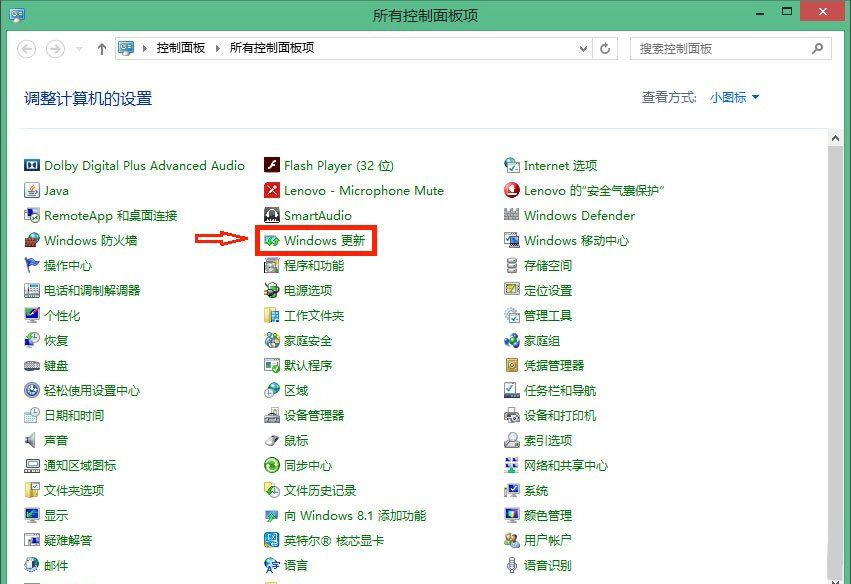Screen dimensions: 851x584
Task: Click the 家庭组 icon
Action: (512, 340)
